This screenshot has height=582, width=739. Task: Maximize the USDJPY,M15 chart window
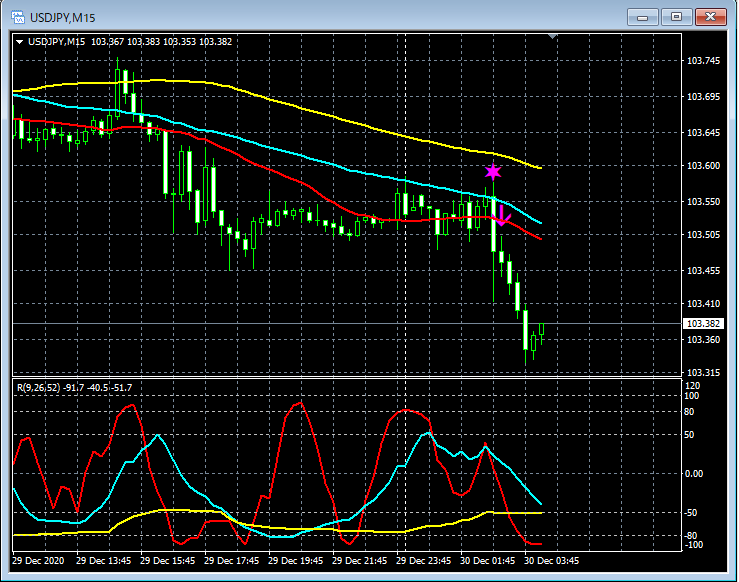(x=676, y=17)
